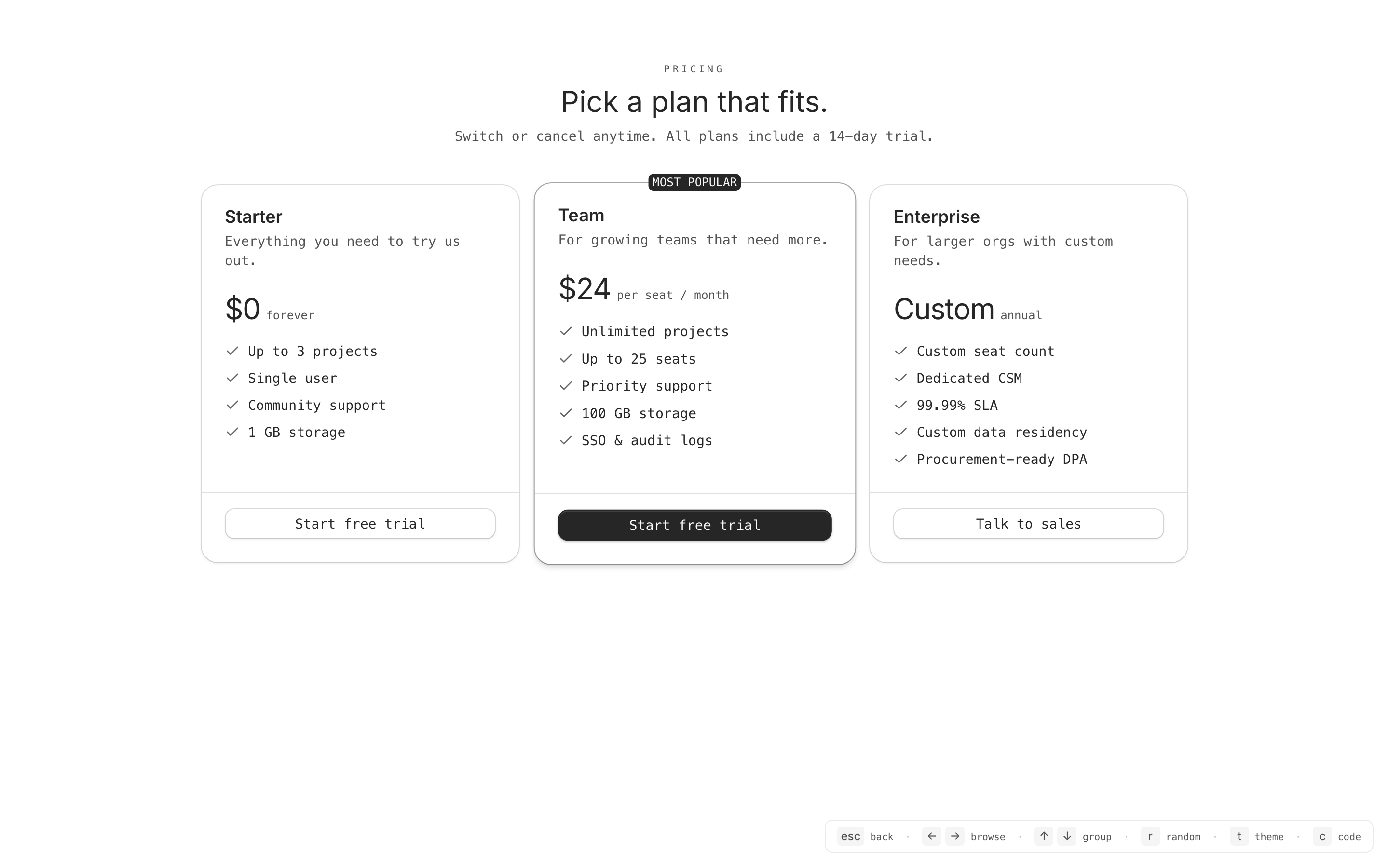Show code via the c key icon
This screenshot has height=868, width=1389.
pos(1322,837)
